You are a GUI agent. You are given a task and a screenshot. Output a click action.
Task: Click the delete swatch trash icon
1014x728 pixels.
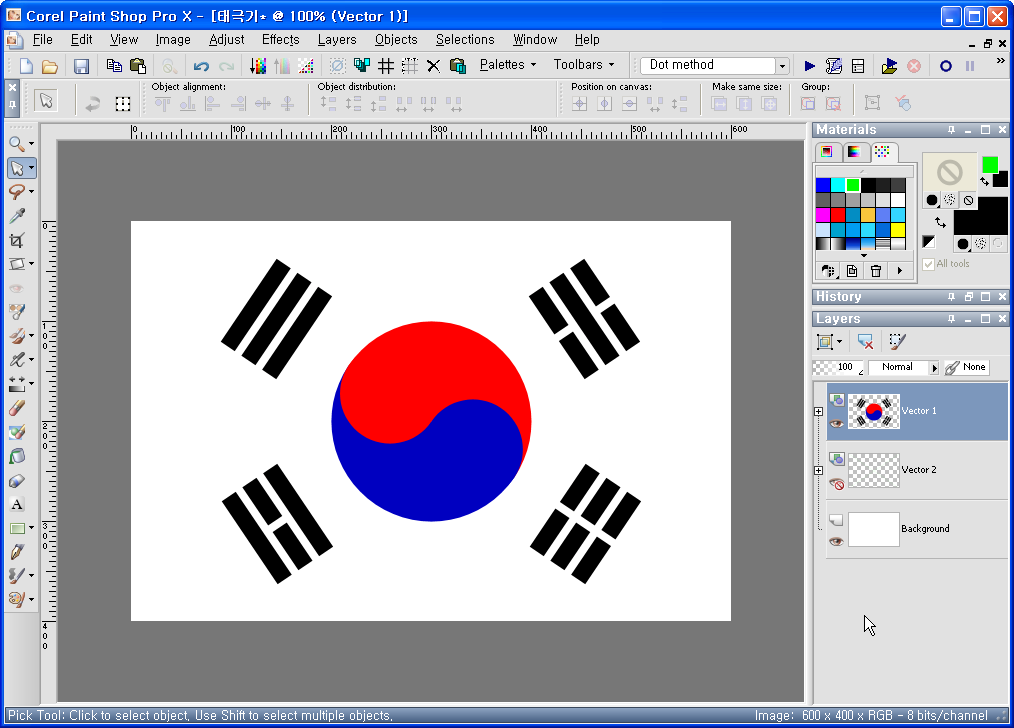(x=875, y=270)
